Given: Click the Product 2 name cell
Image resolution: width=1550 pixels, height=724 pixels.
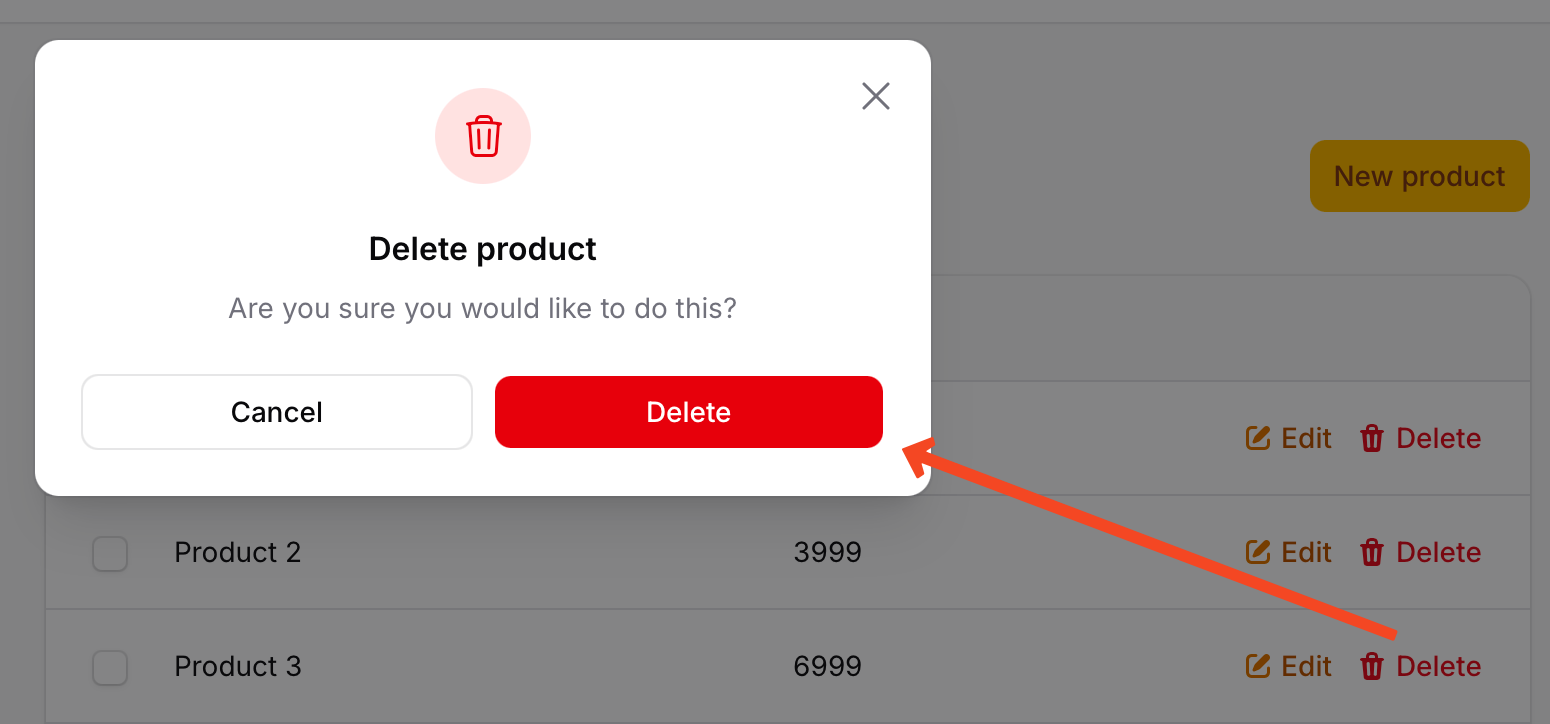Looking at the screenshot, I should 238,552.
